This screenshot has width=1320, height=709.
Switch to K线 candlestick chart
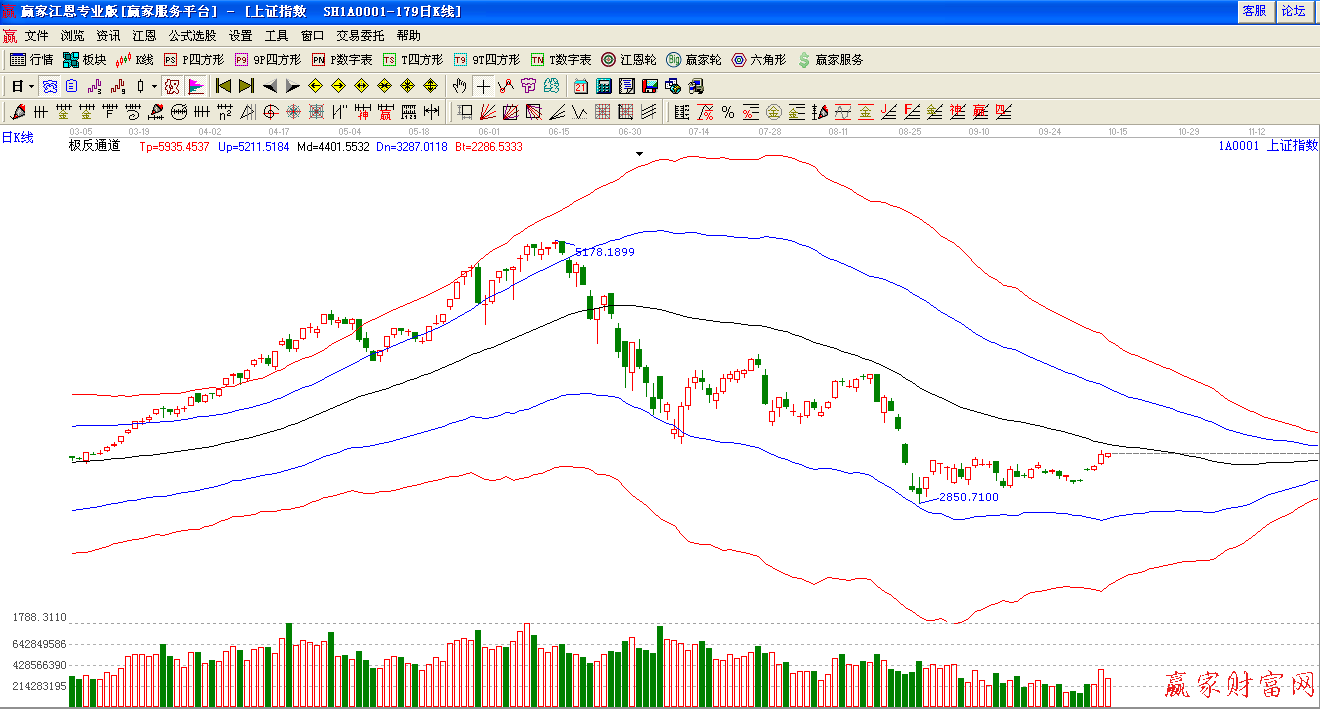point(135,60)
